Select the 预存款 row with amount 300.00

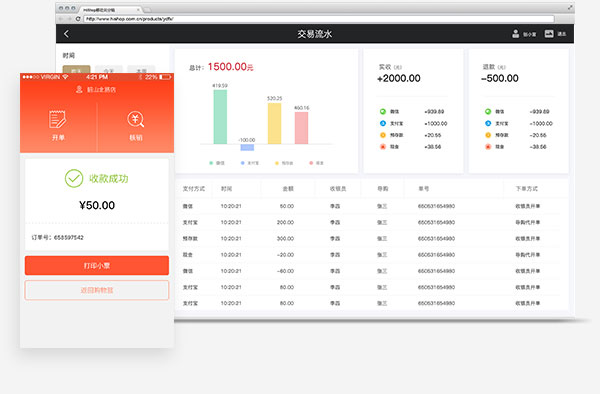[372, 238]
